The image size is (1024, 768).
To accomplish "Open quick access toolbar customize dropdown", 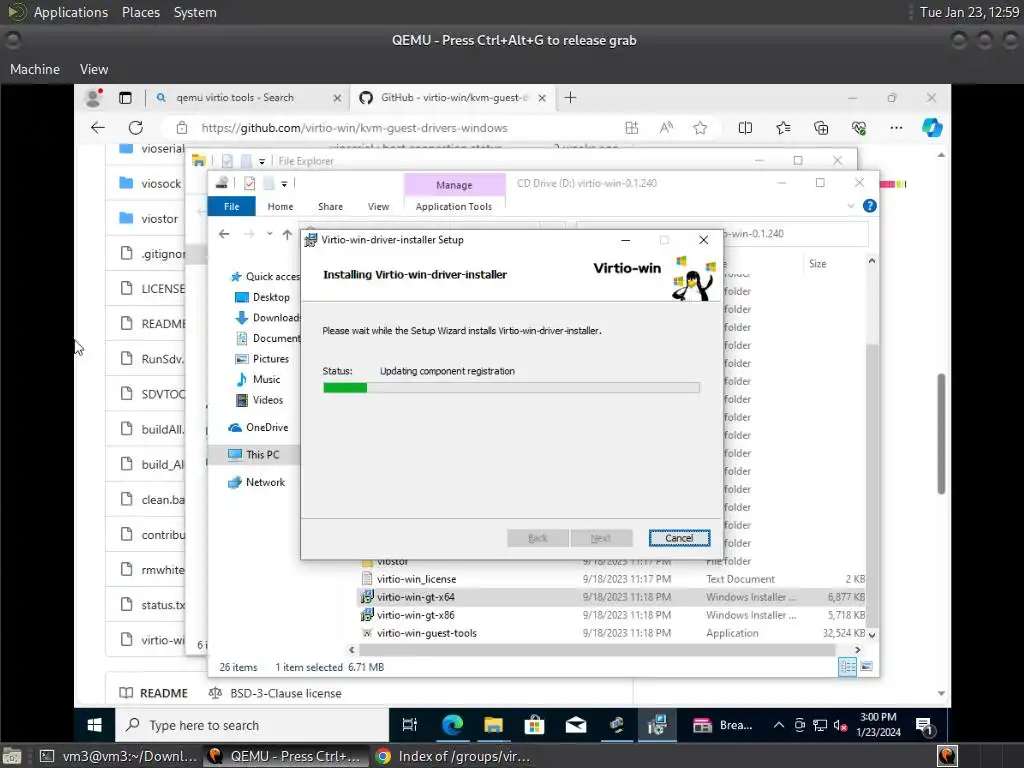I will [284, 184].
